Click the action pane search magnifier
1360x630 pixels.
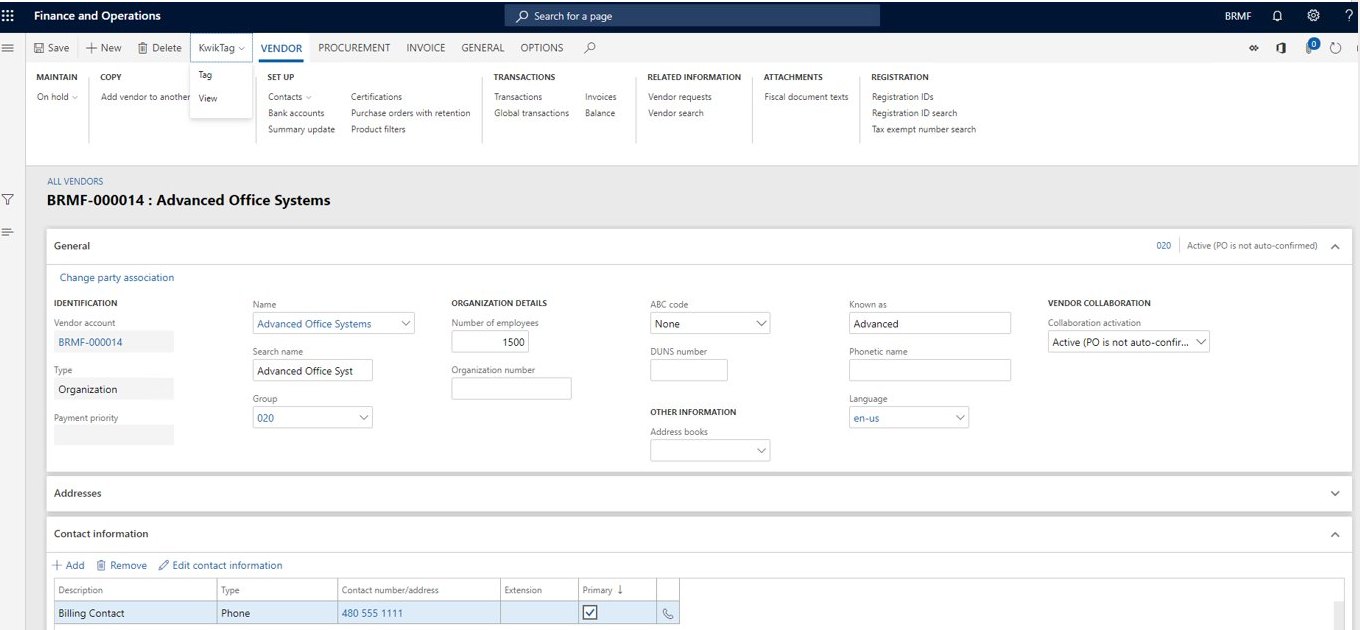[x=590, y=48]
